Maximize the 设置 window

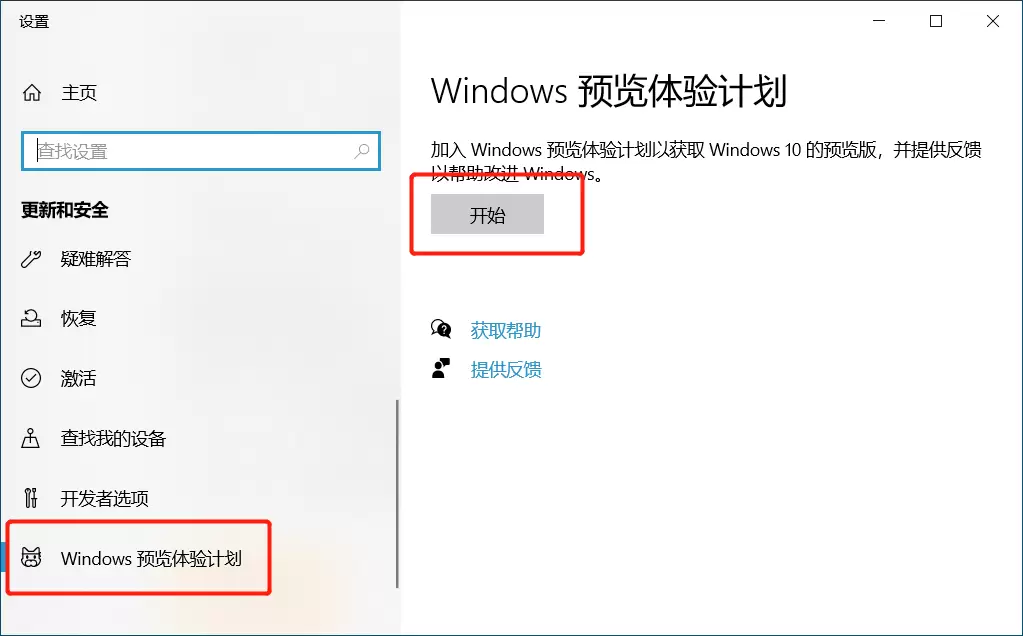pyautogui.click(x=936, y=22)
